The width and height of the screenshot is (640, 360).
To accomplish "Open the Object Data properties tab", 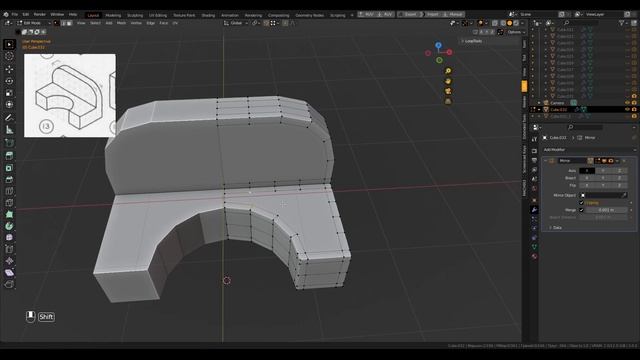I will pyautogui.click(x=534, y=247).
